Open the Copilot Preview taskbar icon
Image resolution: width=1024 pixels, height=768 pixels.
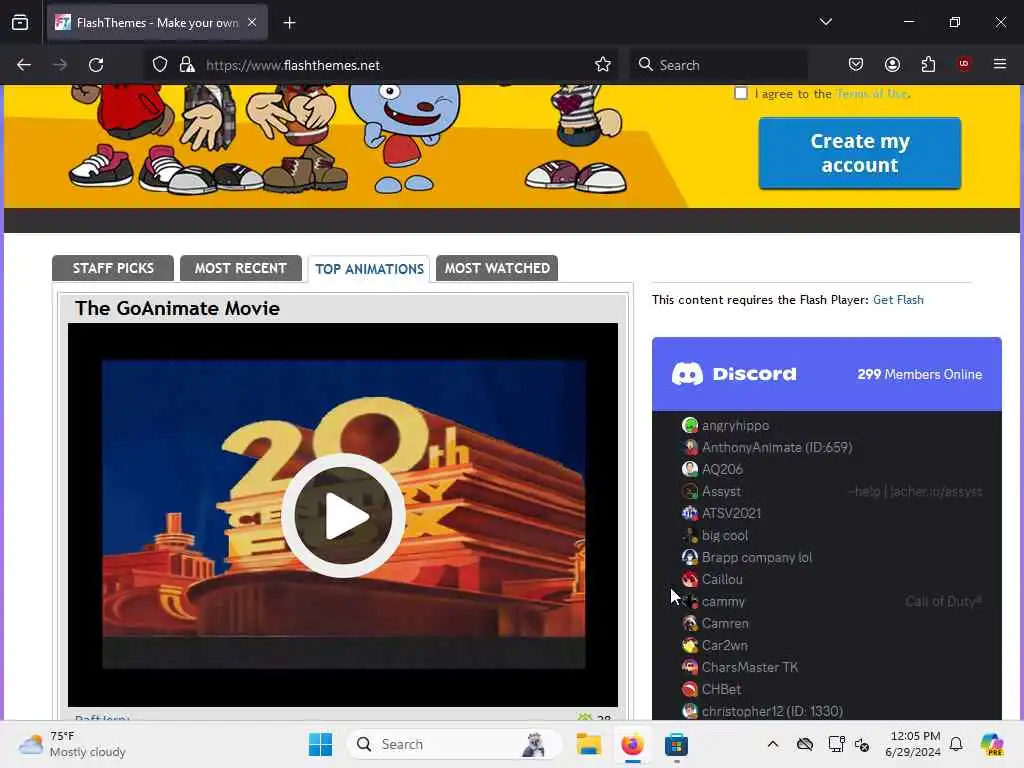click(991, 744)
